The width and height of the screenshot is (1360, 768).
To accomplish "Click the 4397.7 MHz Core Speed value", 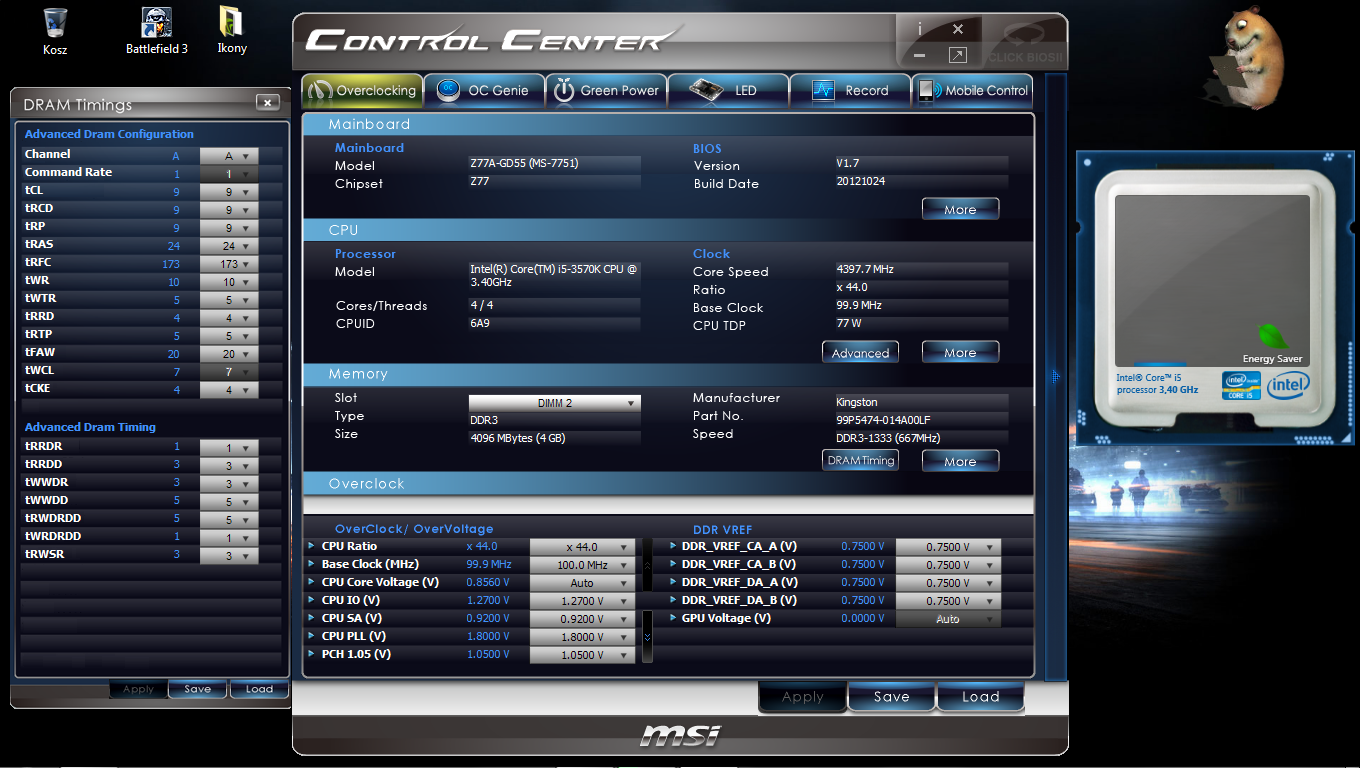I will coord(865,269).
